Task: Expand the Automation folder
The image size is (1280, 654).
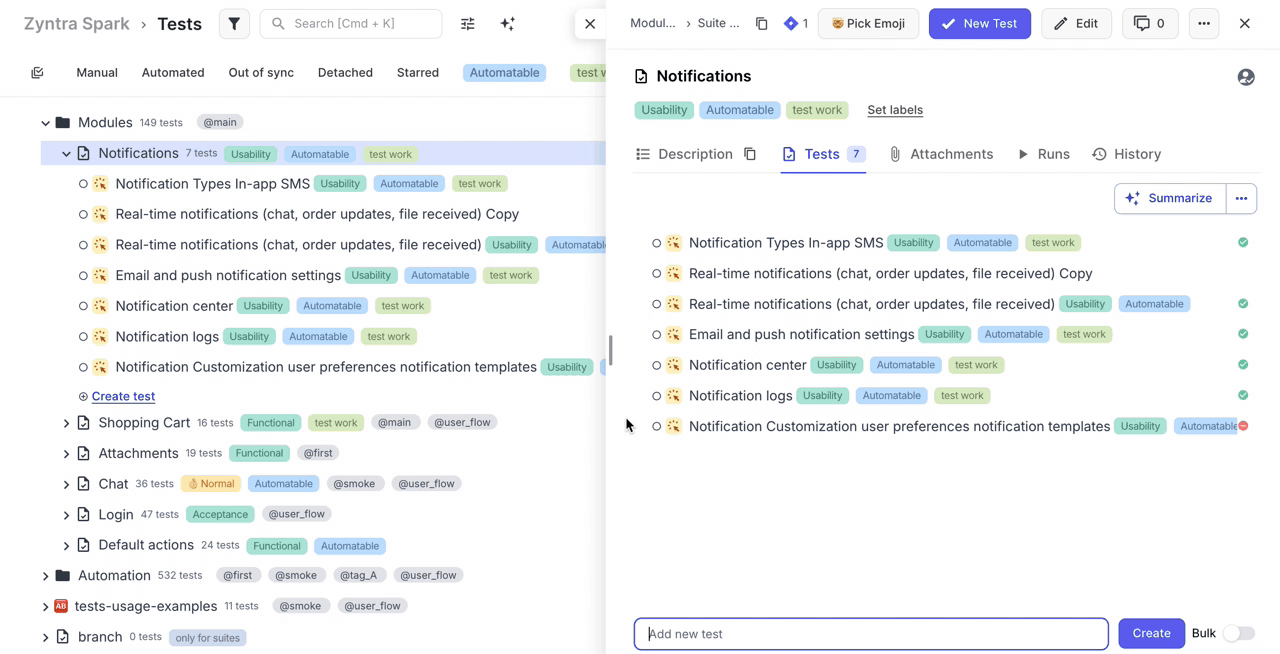Action: (x=45, y=576)
